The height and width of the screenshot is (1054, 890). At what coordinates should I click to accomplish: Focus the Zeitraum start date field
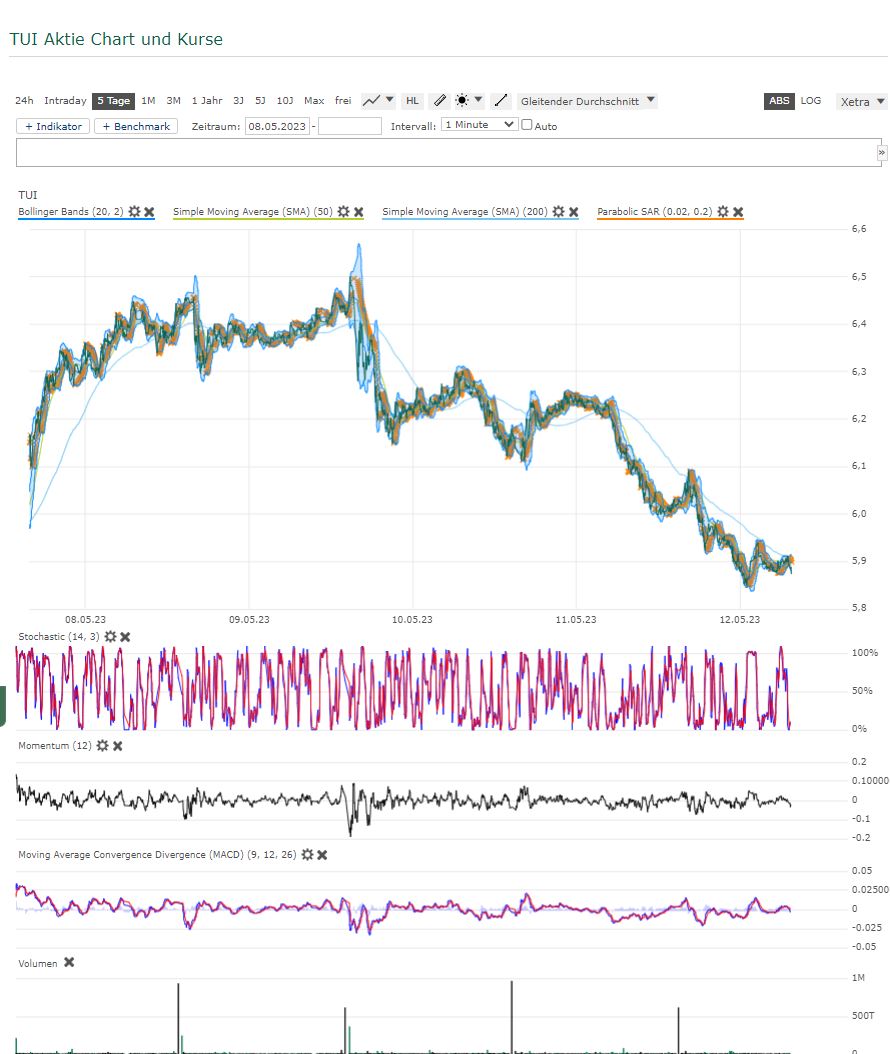pyautogui.click(x=277, y=126)
